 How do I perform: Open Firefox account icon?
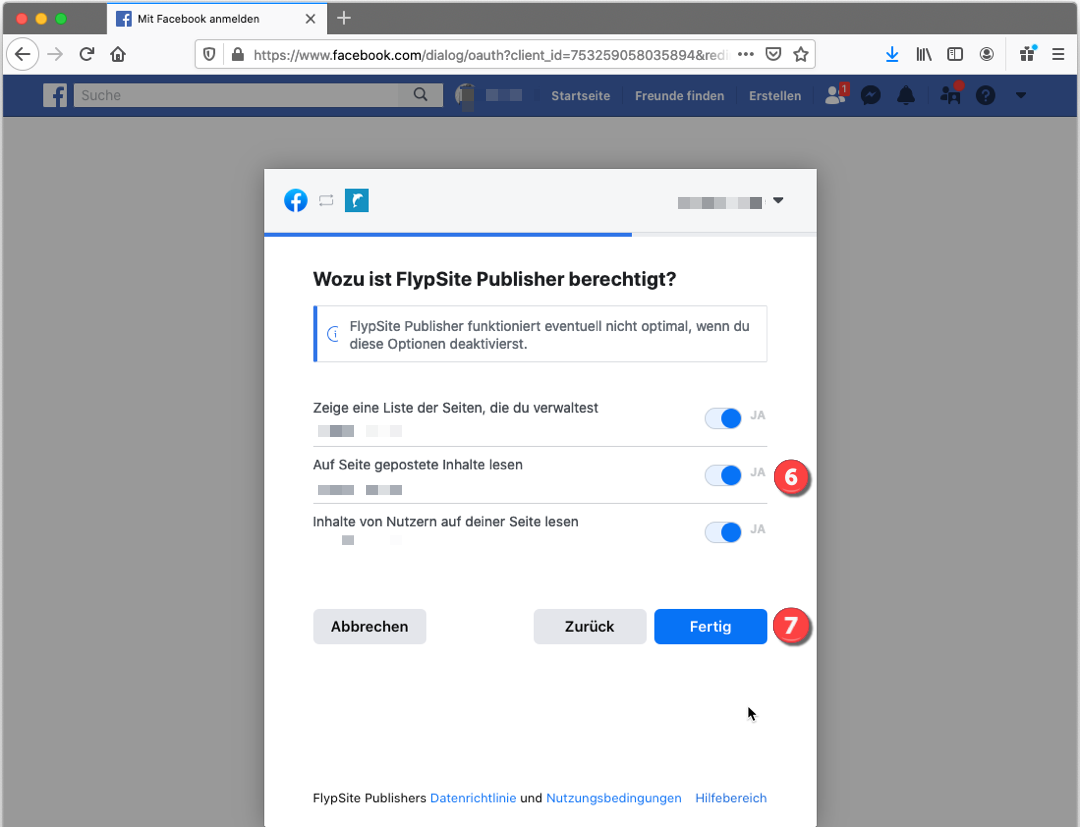coord(987,54)
